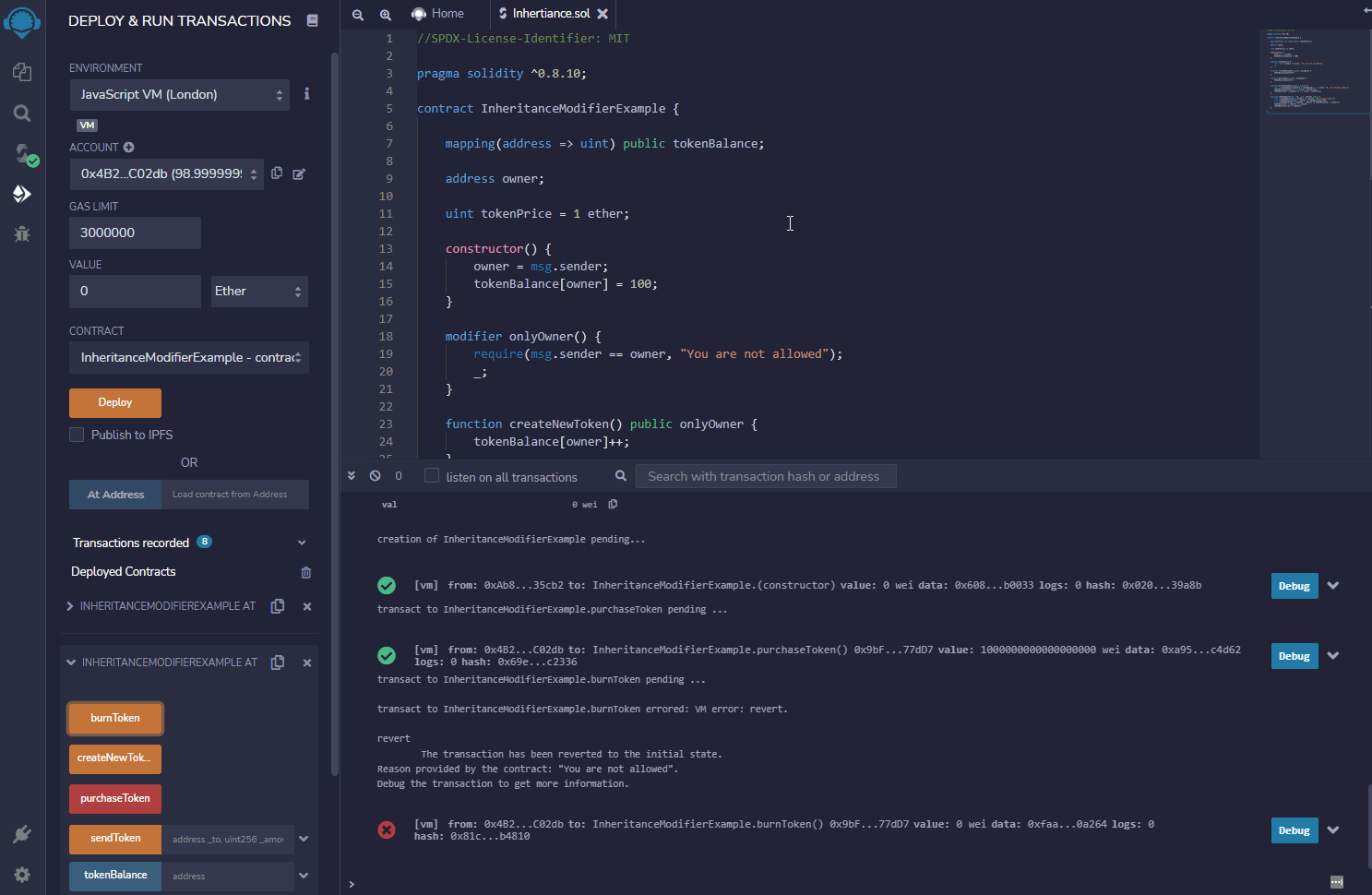
Task: Call the purchaseToken payable function
Action: click(115, 798)
